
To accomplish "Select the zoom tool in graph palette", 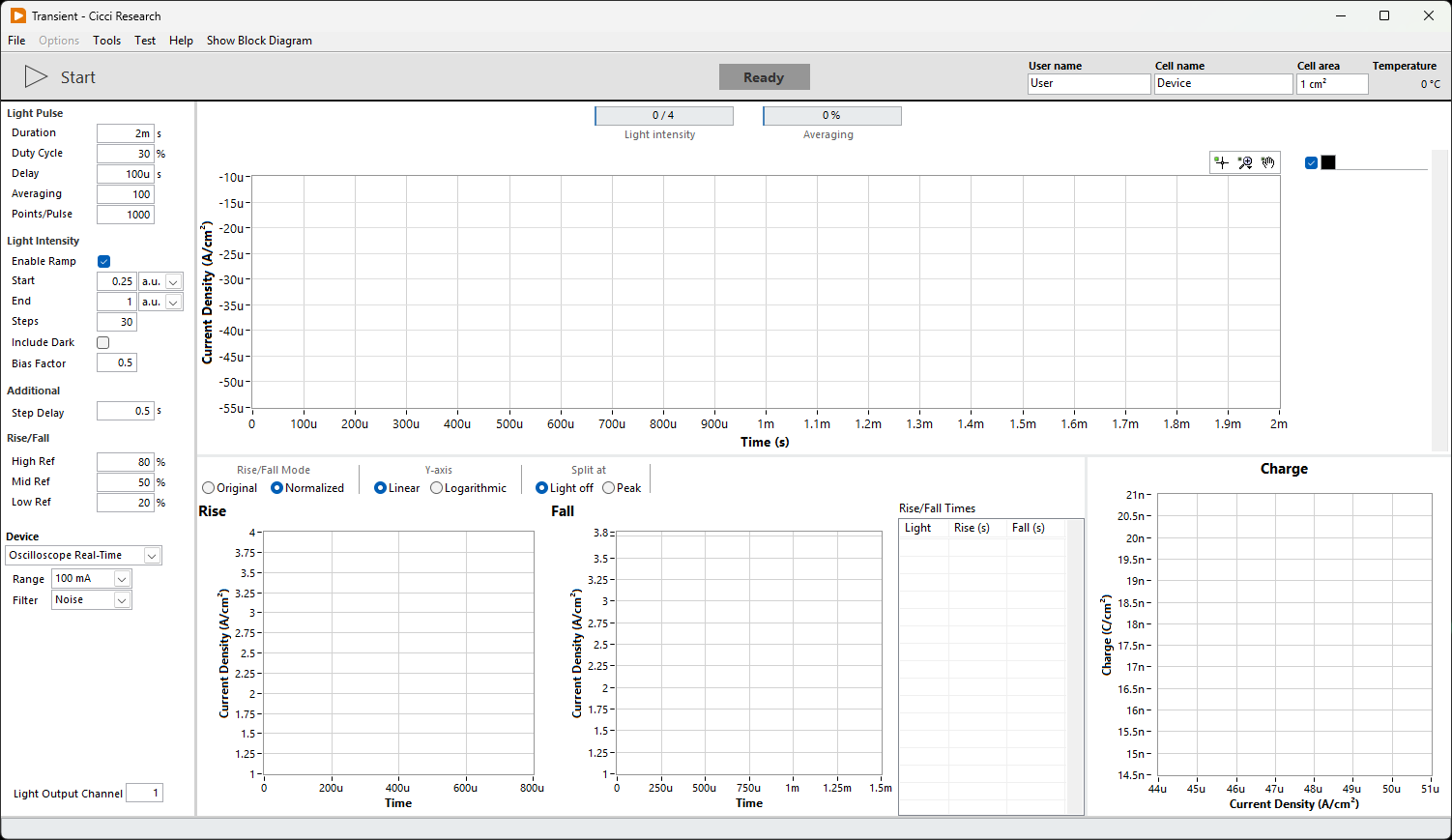I will [1245, 162].
